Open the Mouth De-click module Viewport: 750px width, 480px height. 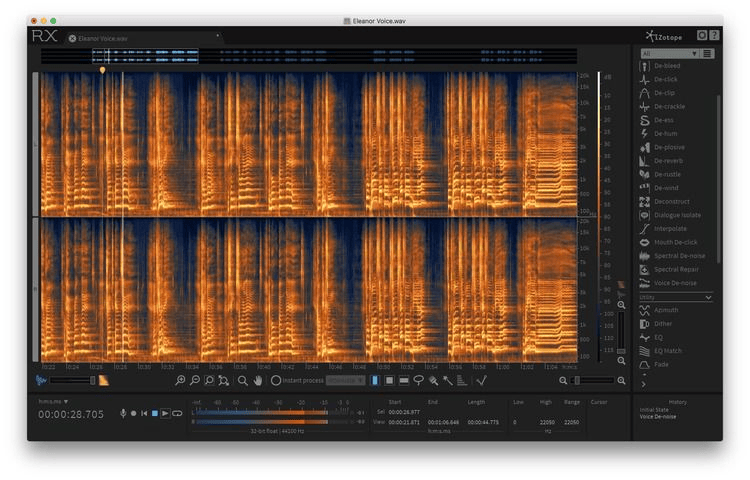(675, 242)
